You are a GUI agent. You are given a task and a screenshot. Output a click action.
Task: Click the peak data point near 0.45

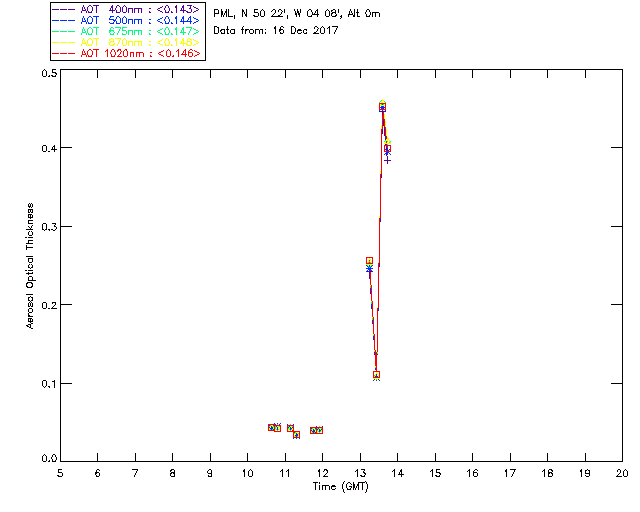click(382, 108)
